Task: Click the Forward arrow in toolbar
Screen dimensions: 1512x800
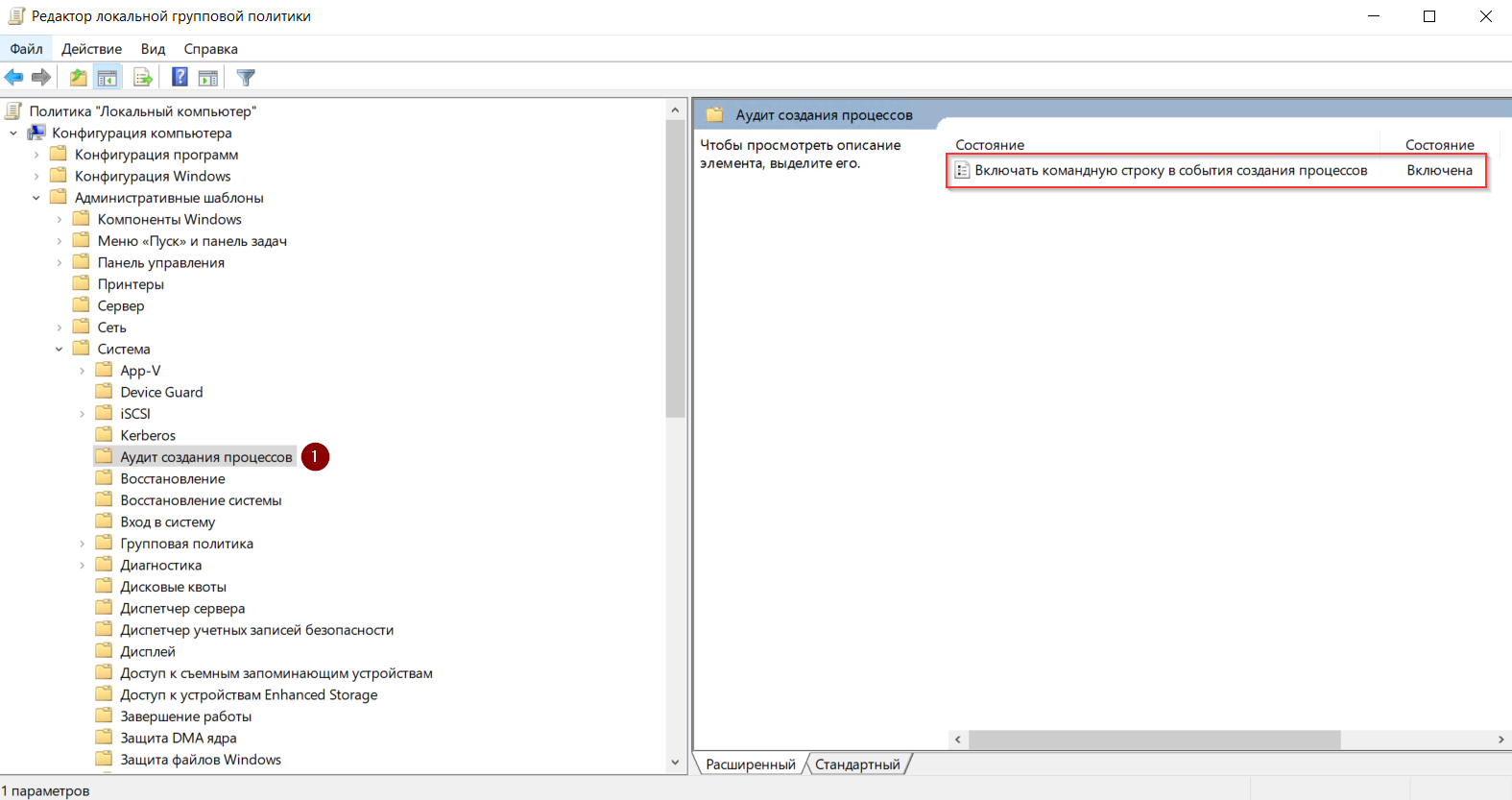Action: click(41, 78)
